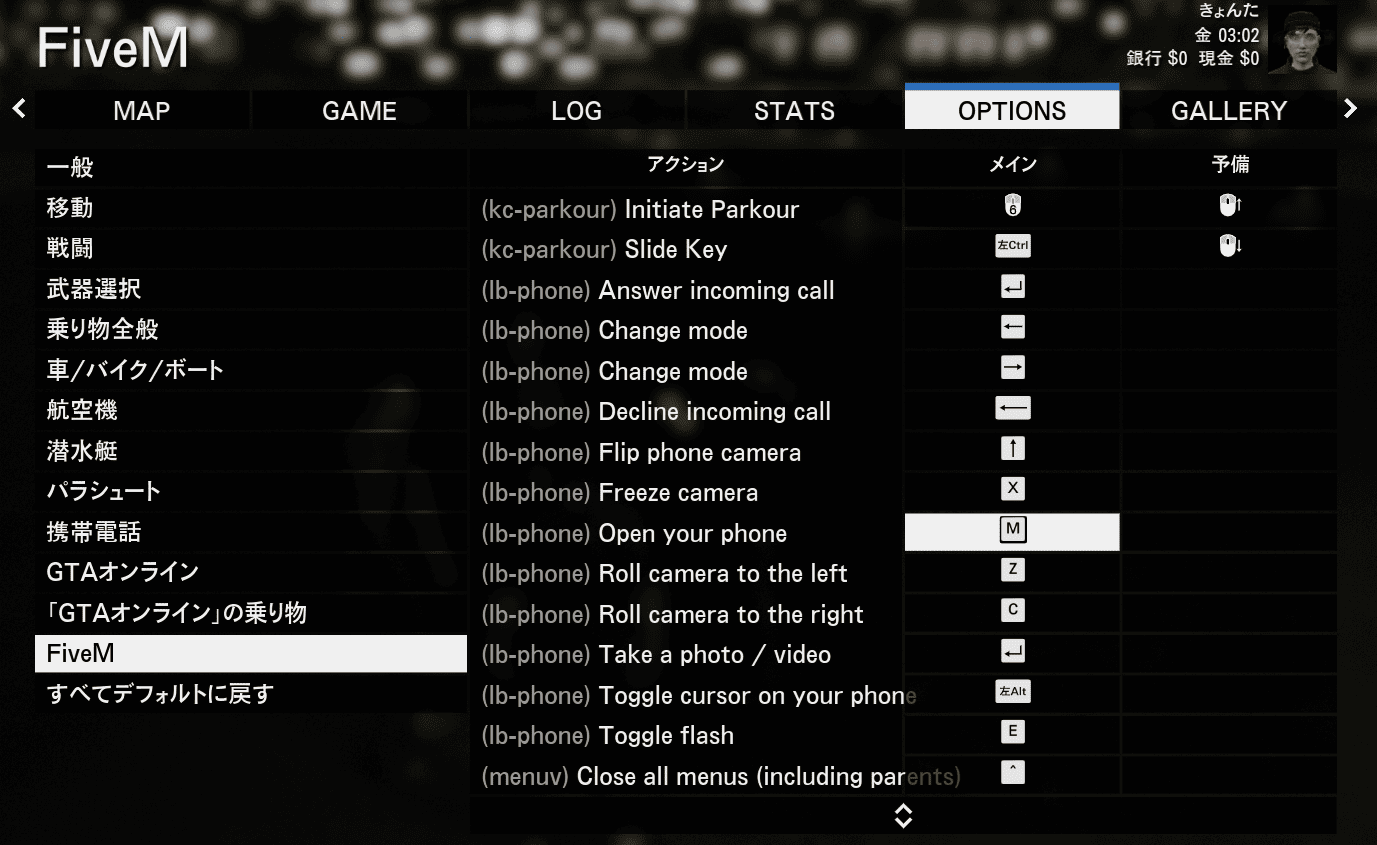Click Backspace key icon for Decline incoming call

1012,408
